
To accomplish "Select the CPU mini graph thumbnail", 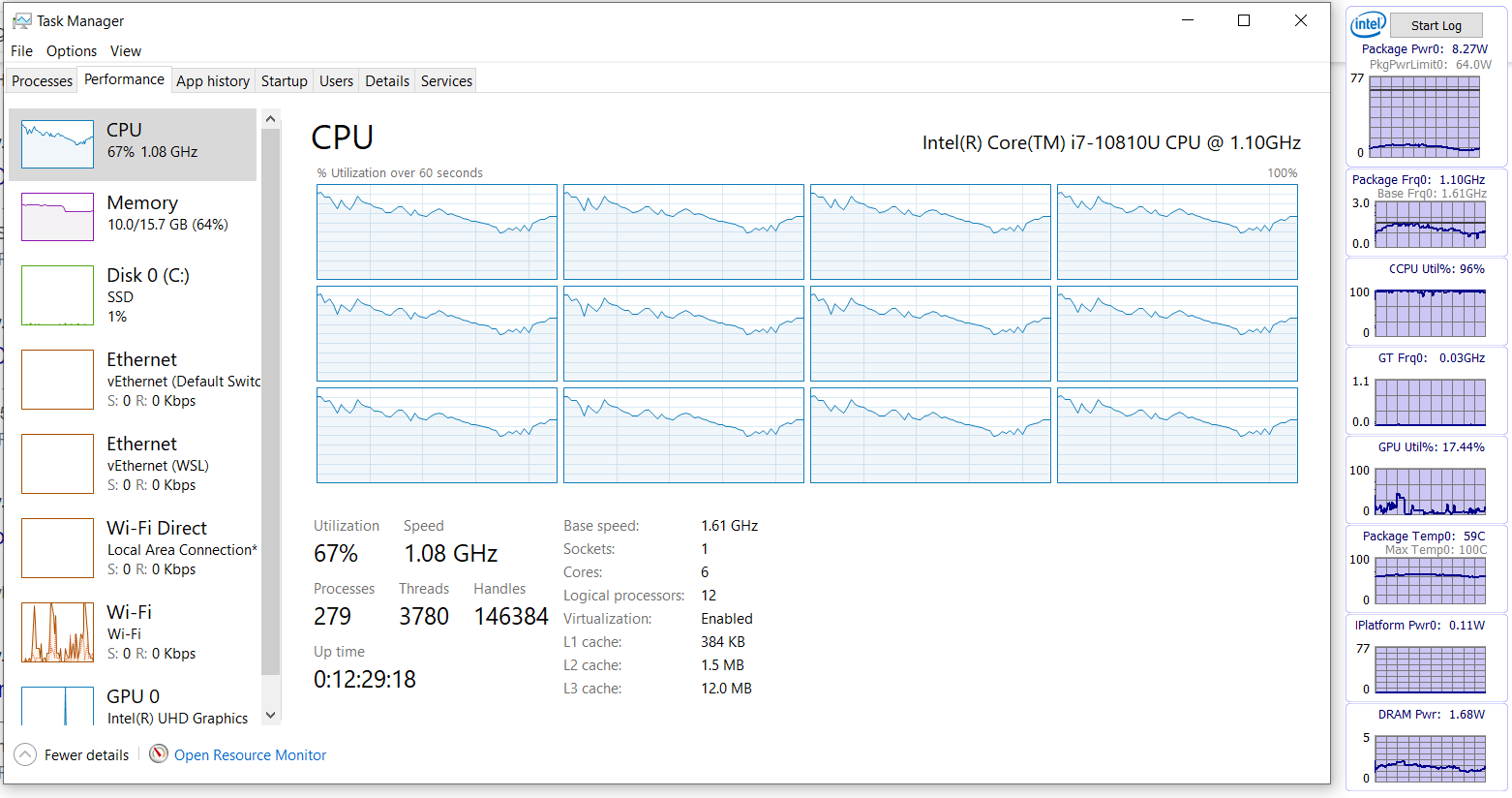I will (57, 144).
